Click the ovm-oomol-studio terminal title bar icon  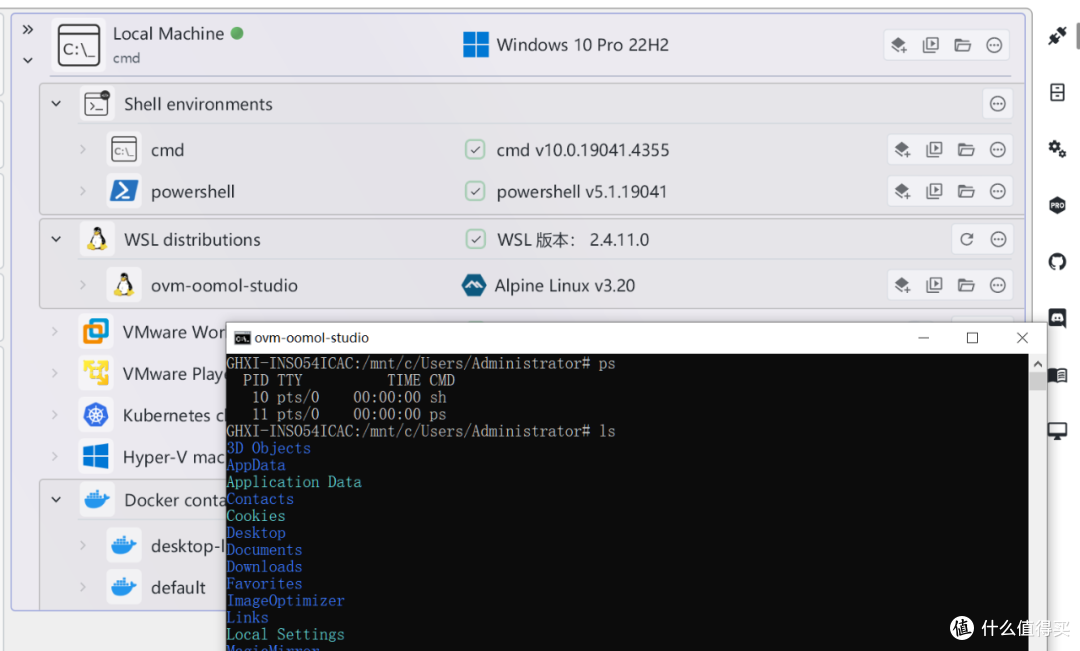[x=242, y=338]
